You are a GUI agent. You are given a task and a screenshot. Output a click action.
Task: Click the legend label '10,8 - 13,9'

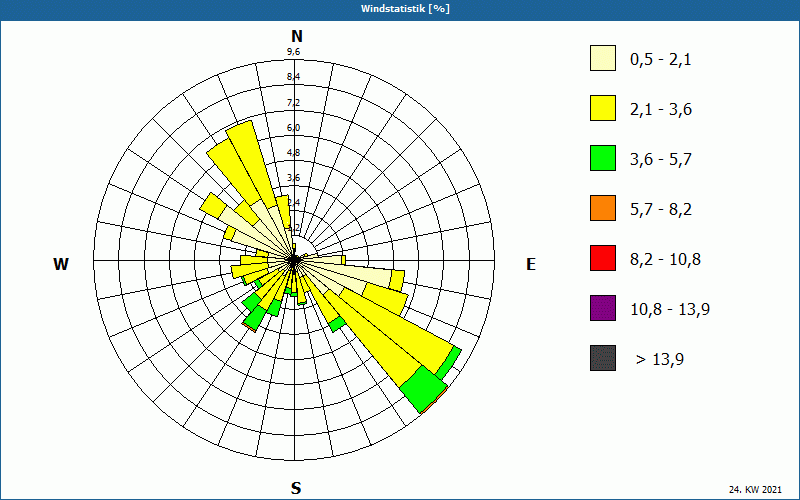(x=670, y=310)
